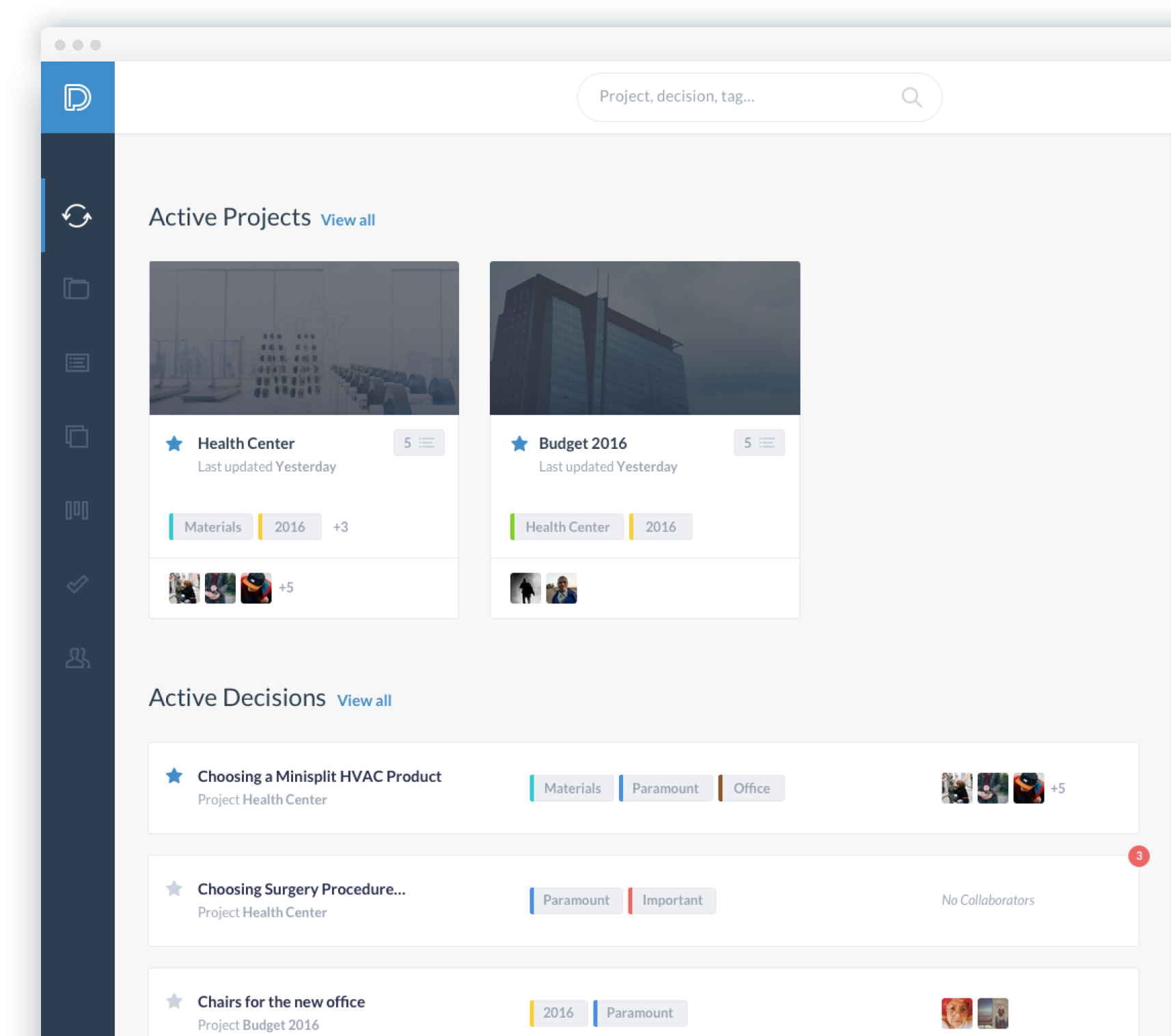Open first avatar on Chairs decision row

956,1013
